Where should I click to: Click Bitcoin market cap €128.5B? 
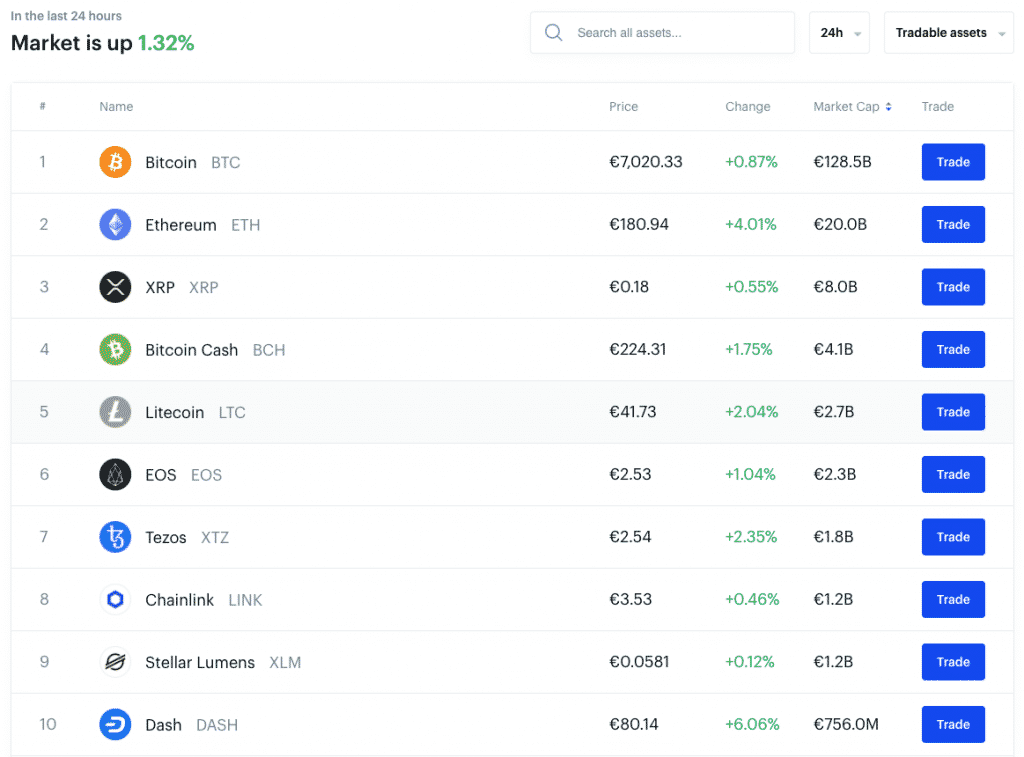[x=842, y=162]
